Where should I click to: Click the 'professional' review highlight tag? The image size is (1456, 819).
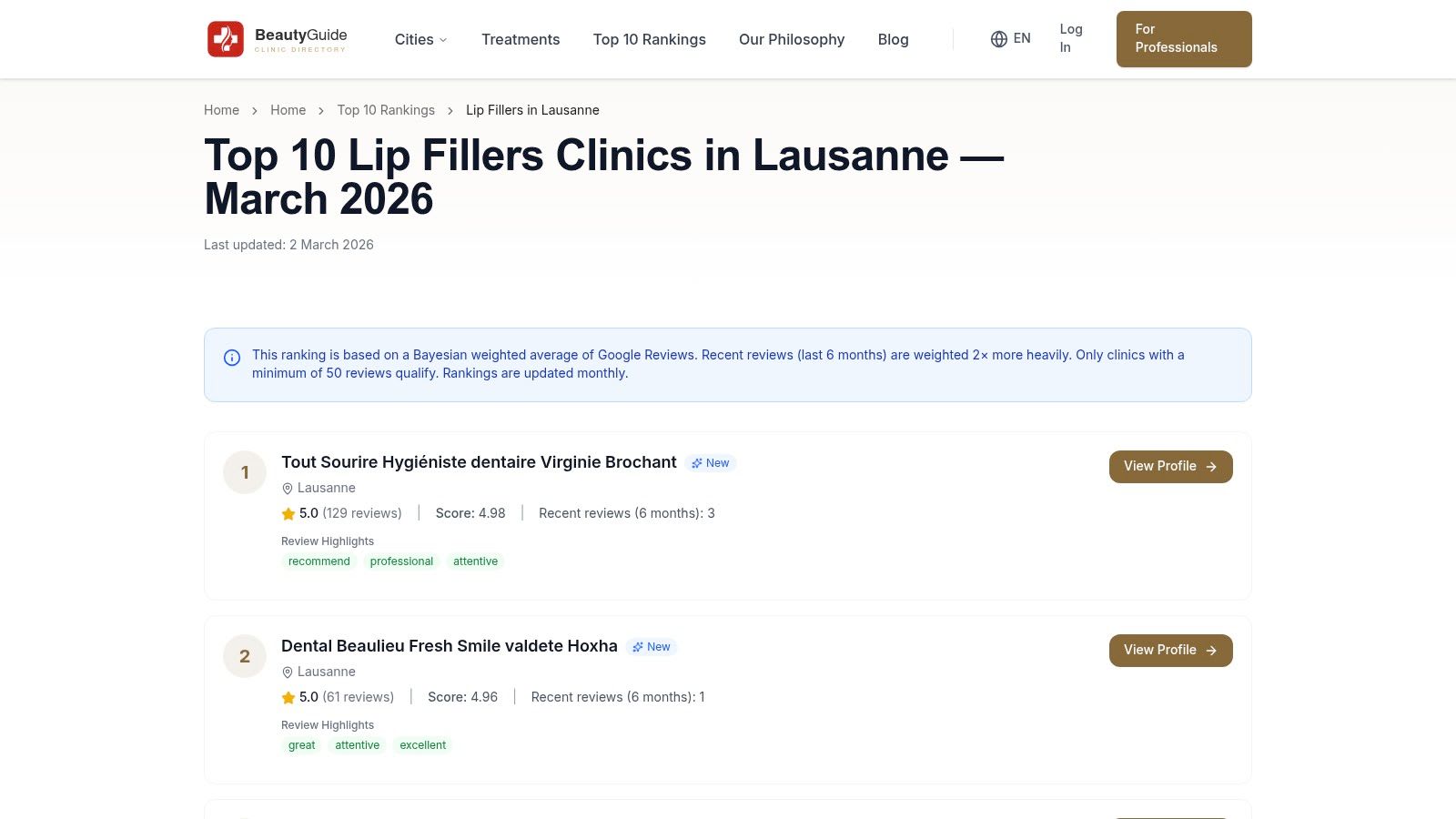401,561
